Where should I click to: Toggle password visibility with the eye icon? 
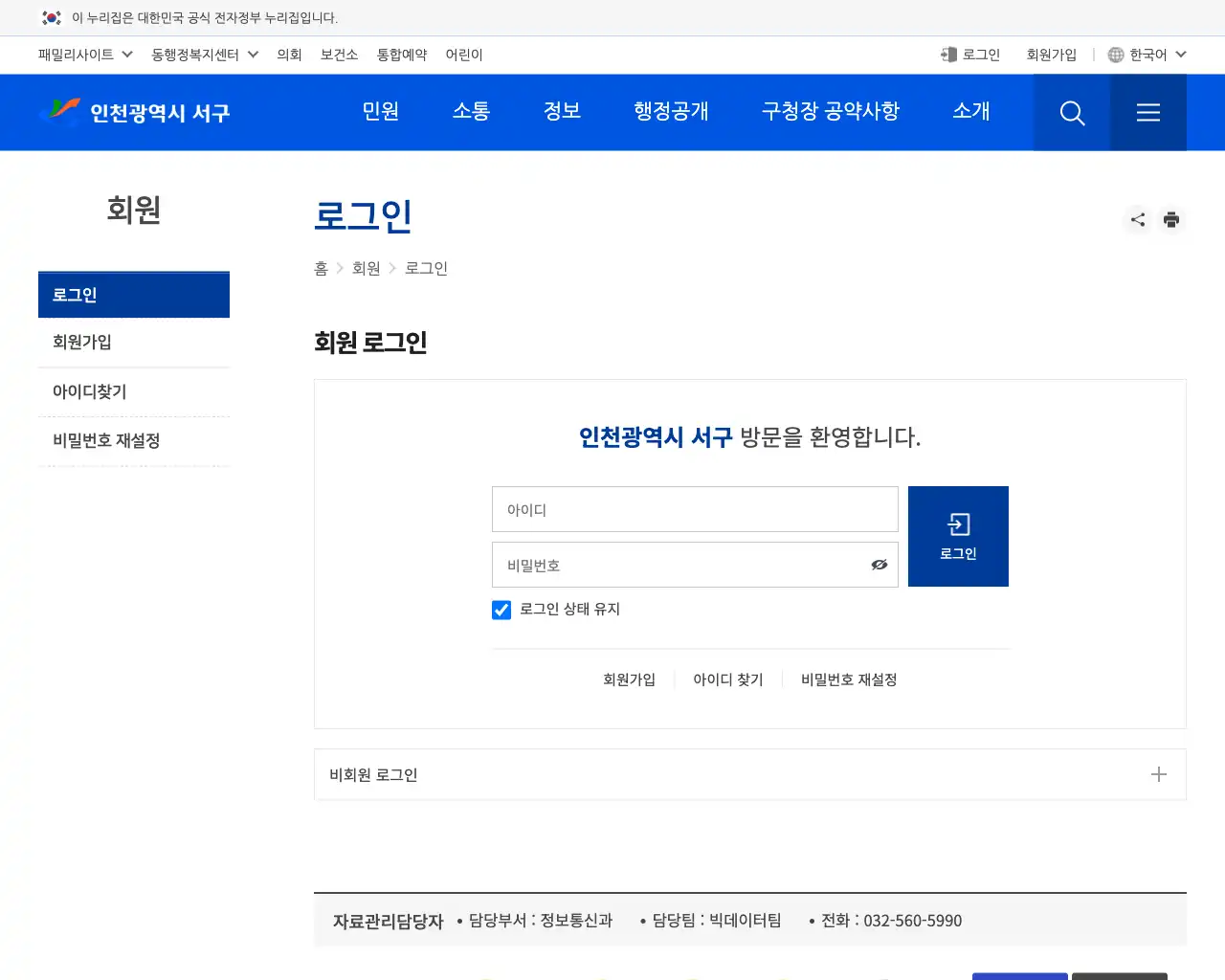(x=879, y=565)
